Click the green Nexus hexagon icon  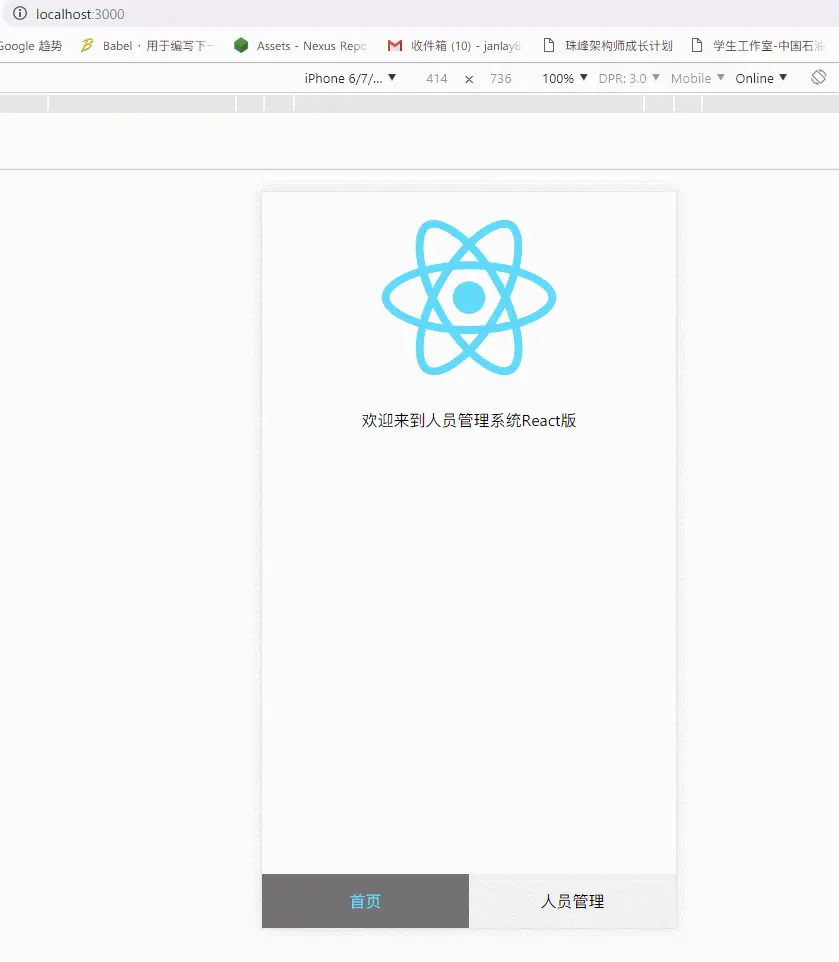coord(241,45)
